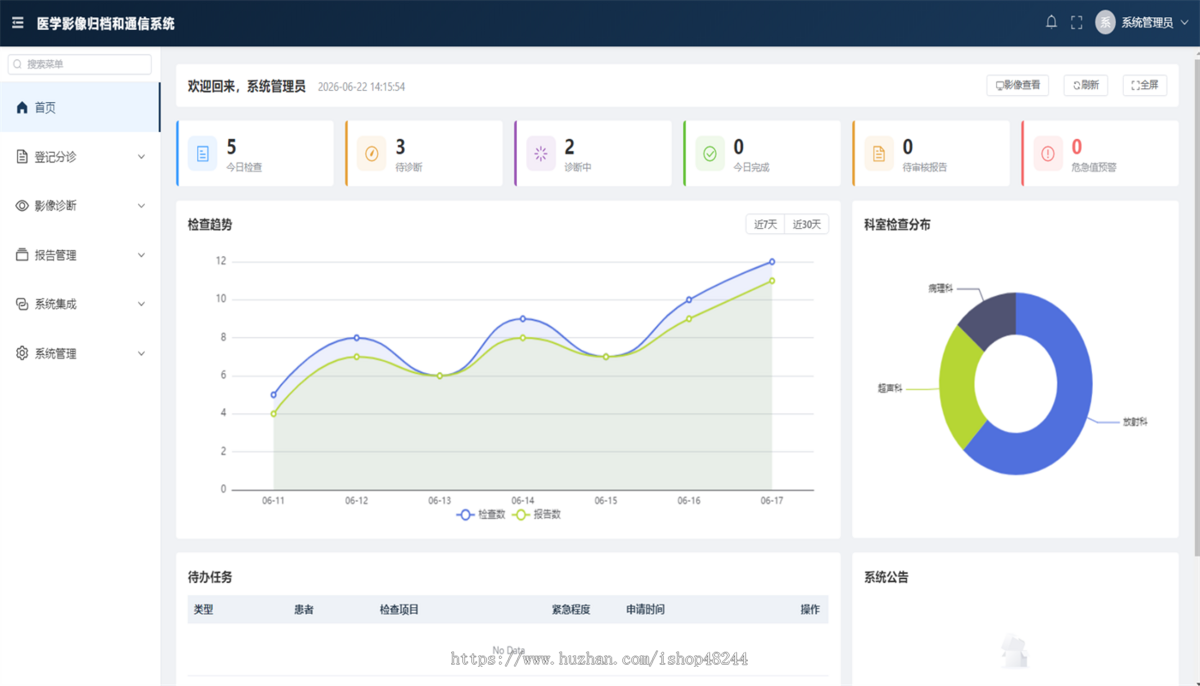Click the folder icon beside 报告管理
1200x686 pixels.
click(22, 255)
